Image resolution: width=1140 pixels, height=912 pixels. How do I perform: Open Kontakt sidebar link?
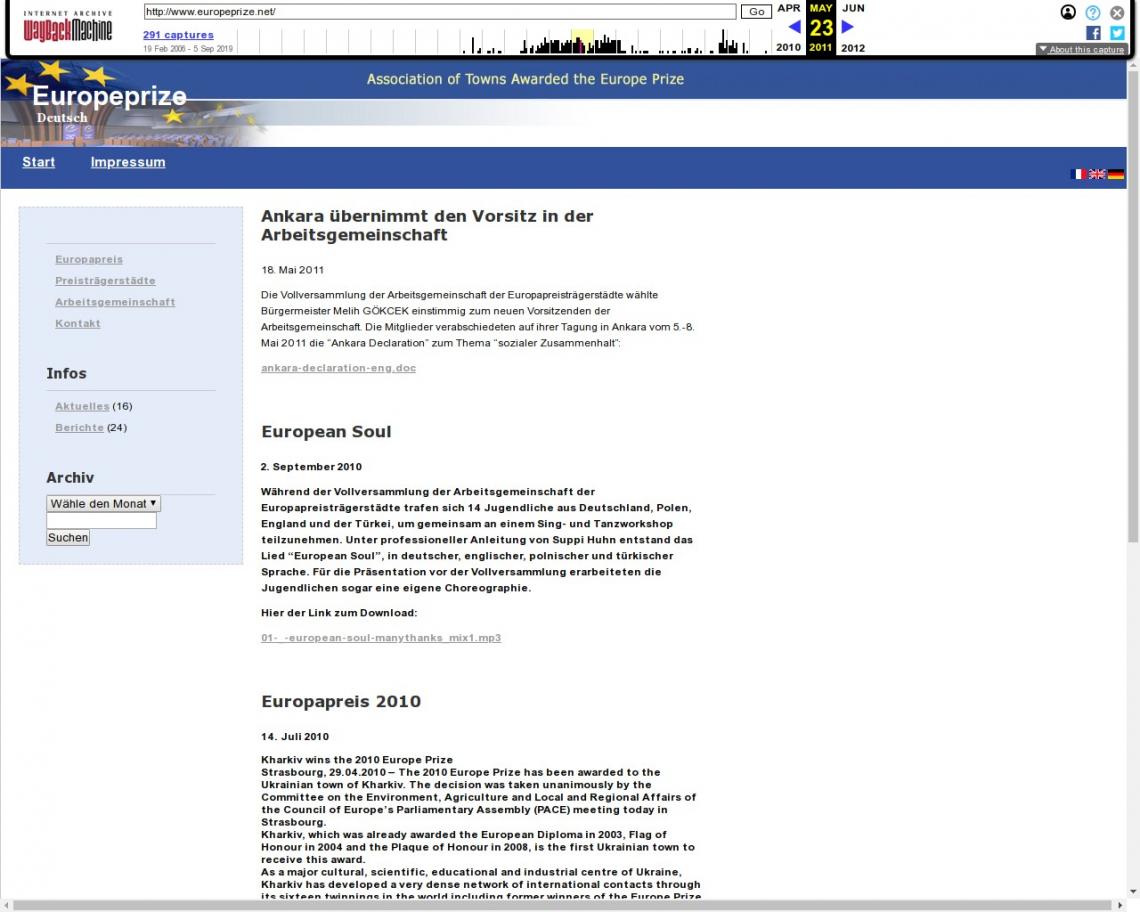click(x=78, y=324)
